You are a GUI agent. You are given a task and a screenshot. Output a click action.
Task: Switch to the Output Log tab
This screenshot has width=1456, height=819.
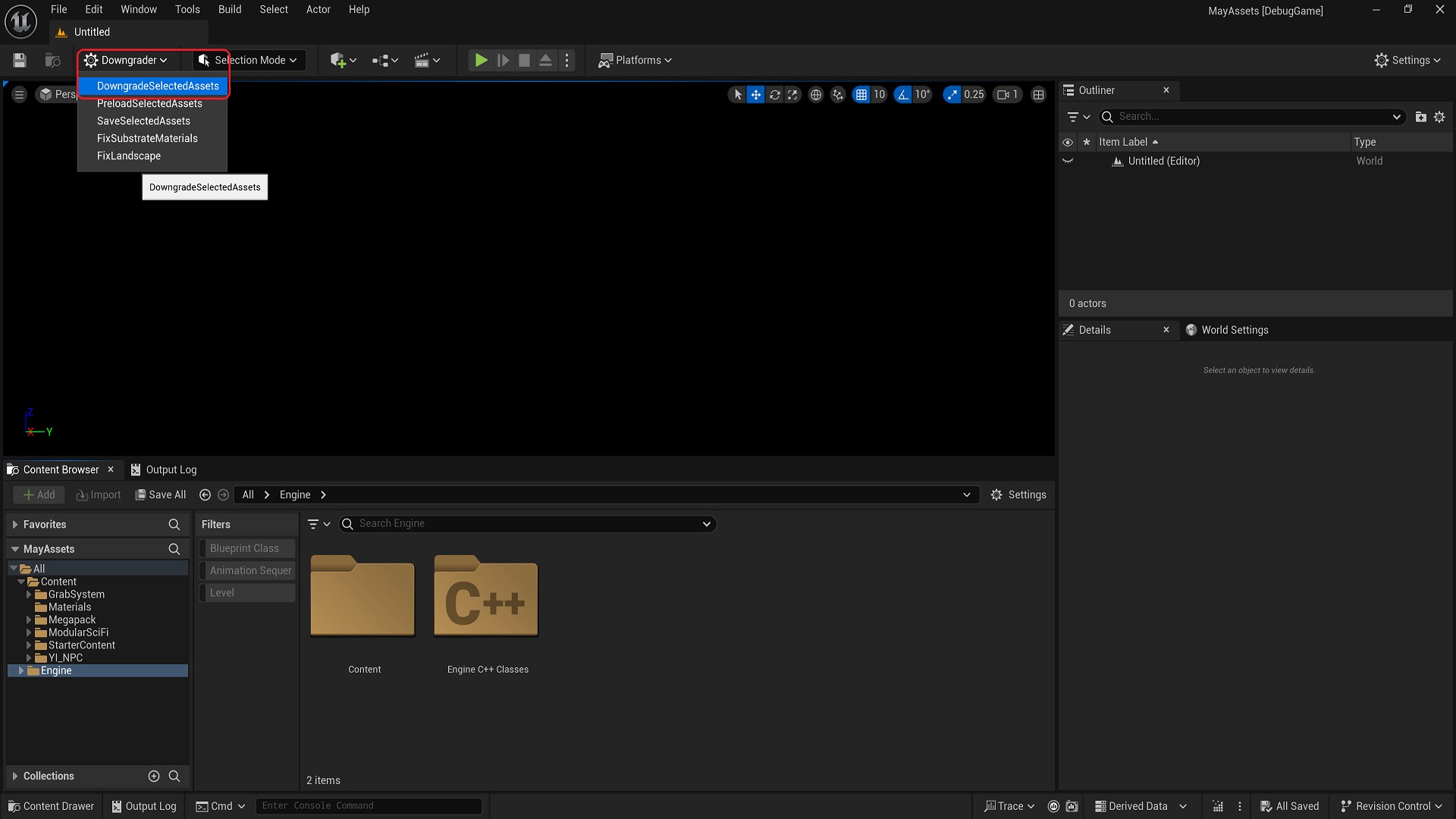tap(171, 469)
